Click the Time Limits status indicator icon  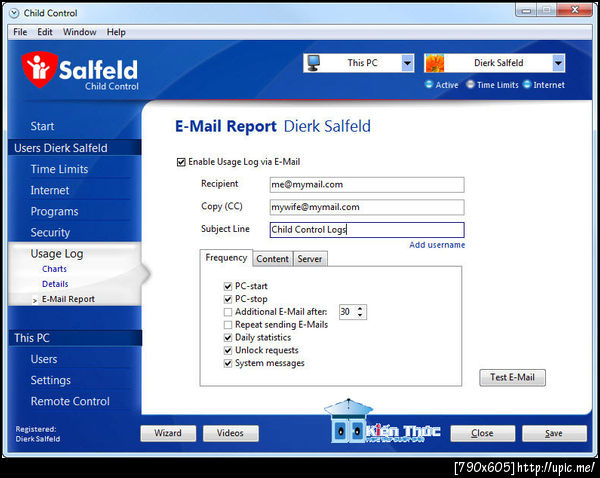click(470, 84)
